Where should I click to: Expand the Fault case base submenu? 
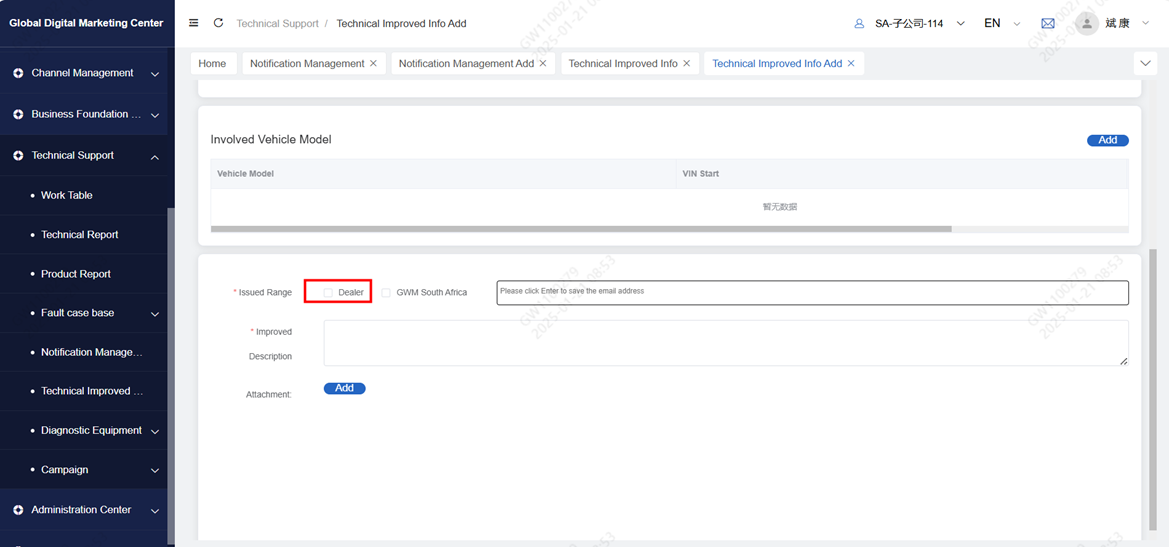click(x=154, y=314)
